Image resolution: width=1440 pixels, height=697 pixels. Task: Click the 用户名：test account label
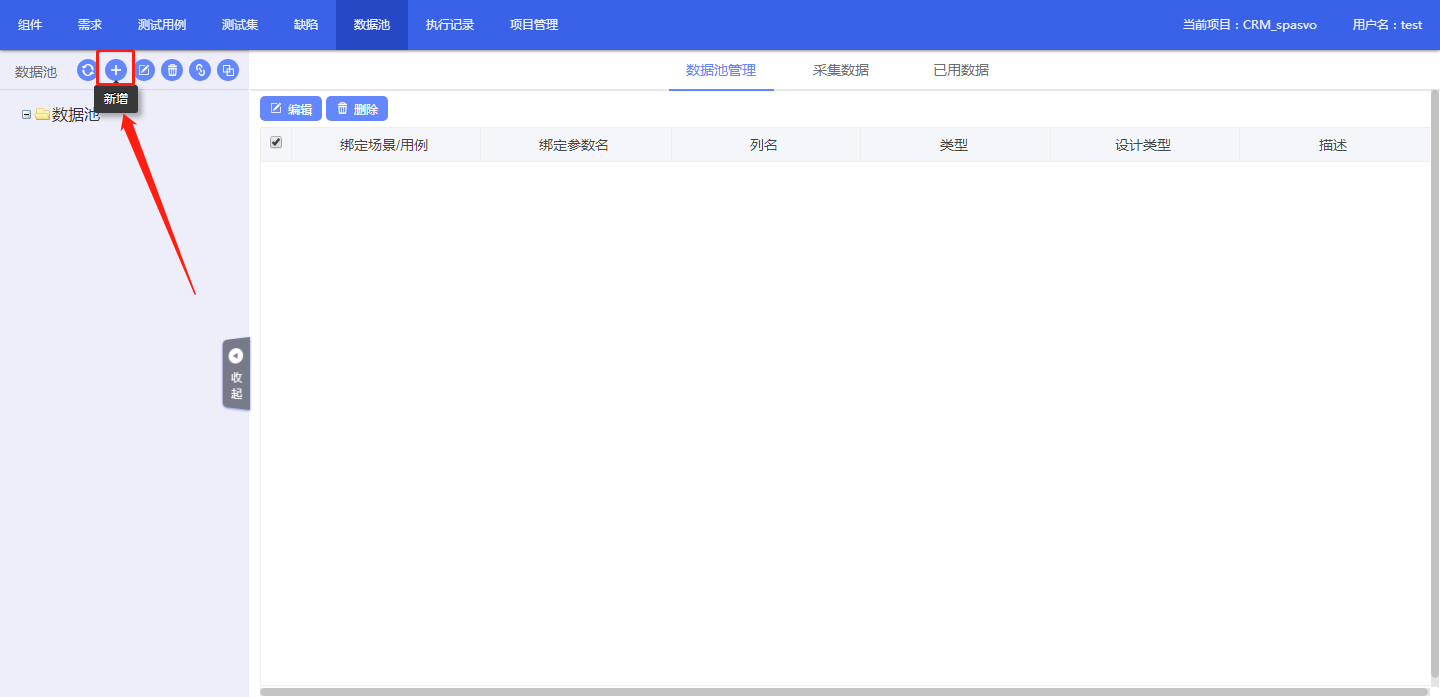(1386, 25)
